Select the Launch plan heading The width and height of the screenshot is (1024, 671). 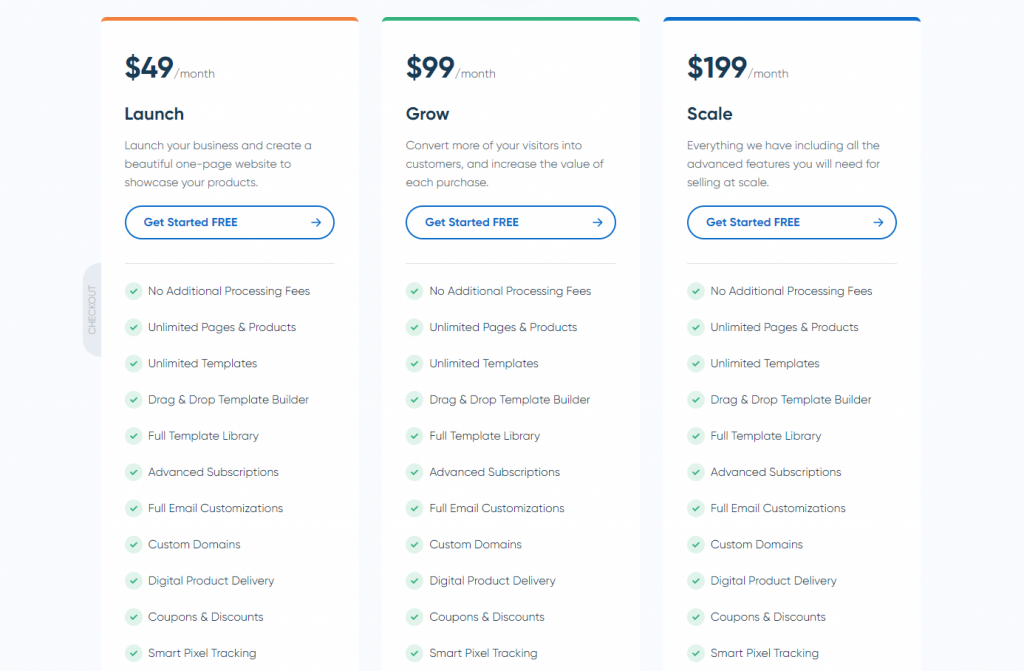pyautogui.click(x=154, y=114)
